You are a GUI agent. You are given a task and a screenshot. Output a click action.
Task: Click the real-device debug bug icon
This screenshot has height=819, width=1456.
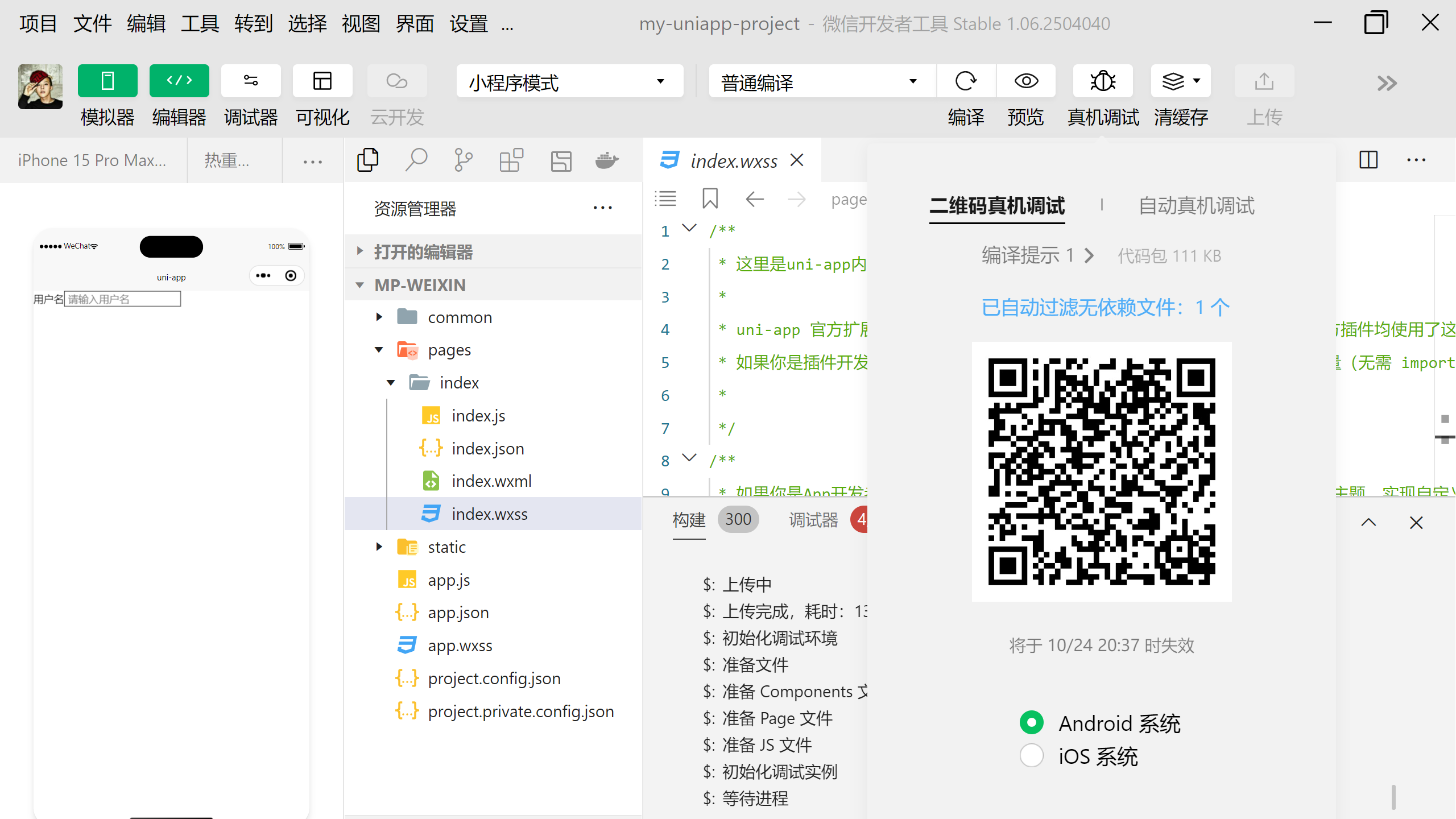point(1102,81)
